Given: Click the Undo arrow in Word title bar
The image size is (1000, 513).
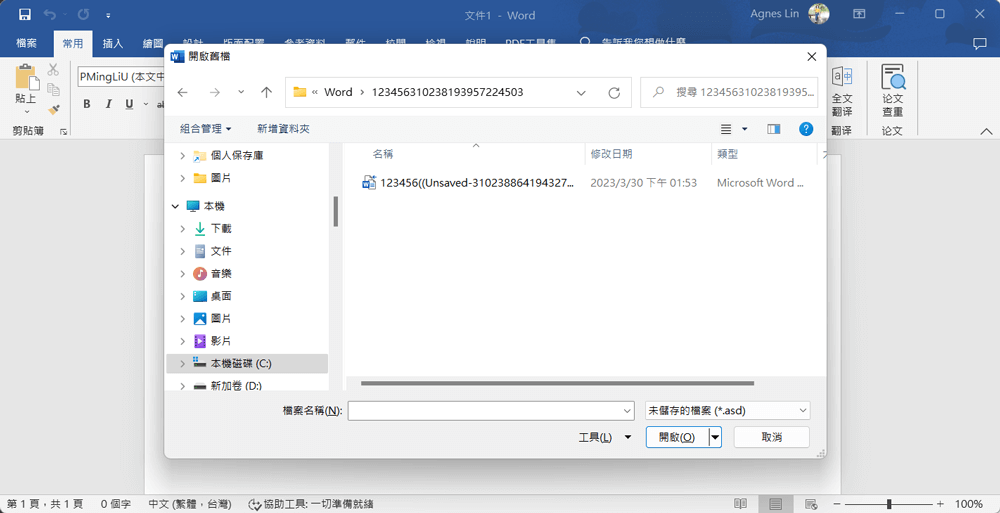Looking at the screenshot, I should (x=52, y=14).
